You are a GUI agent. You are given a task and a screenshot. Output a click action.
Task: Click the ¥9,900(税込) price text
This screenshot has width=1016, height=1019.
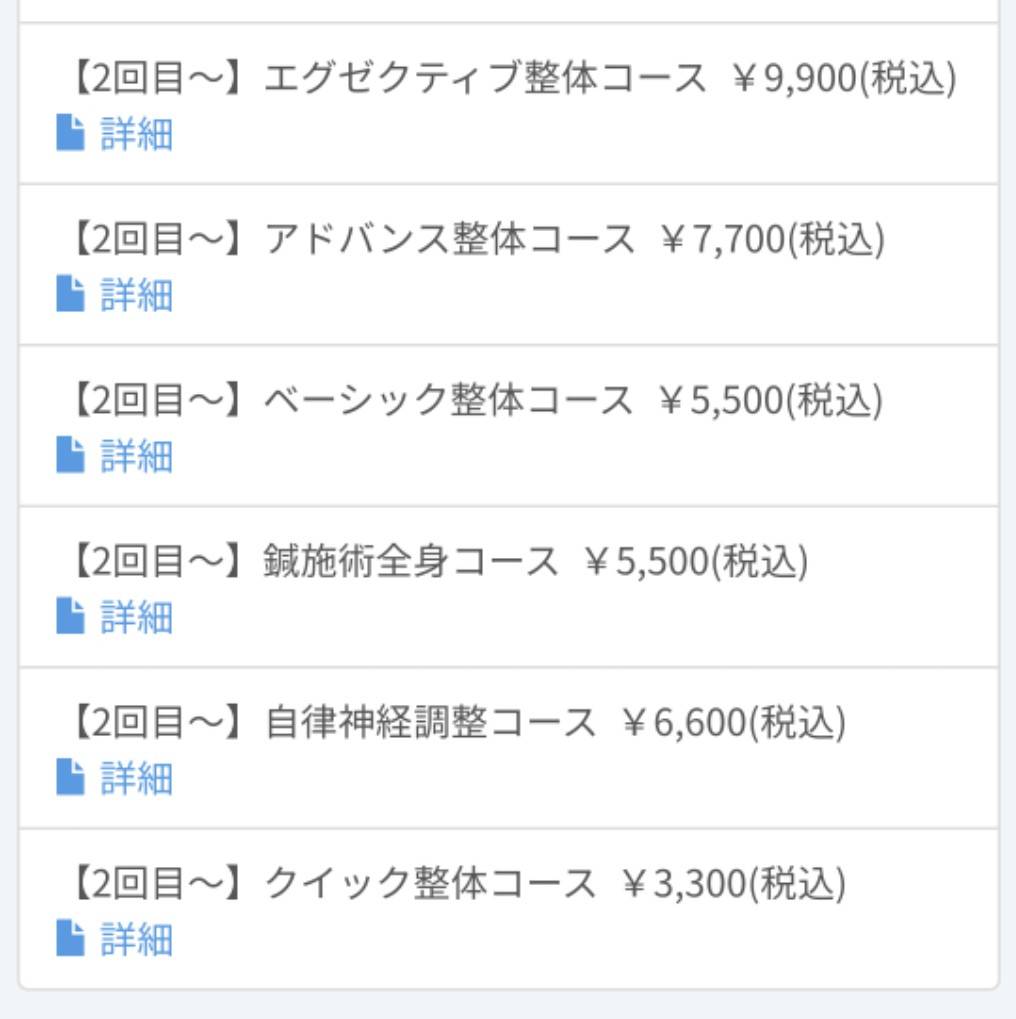point(844,79)
